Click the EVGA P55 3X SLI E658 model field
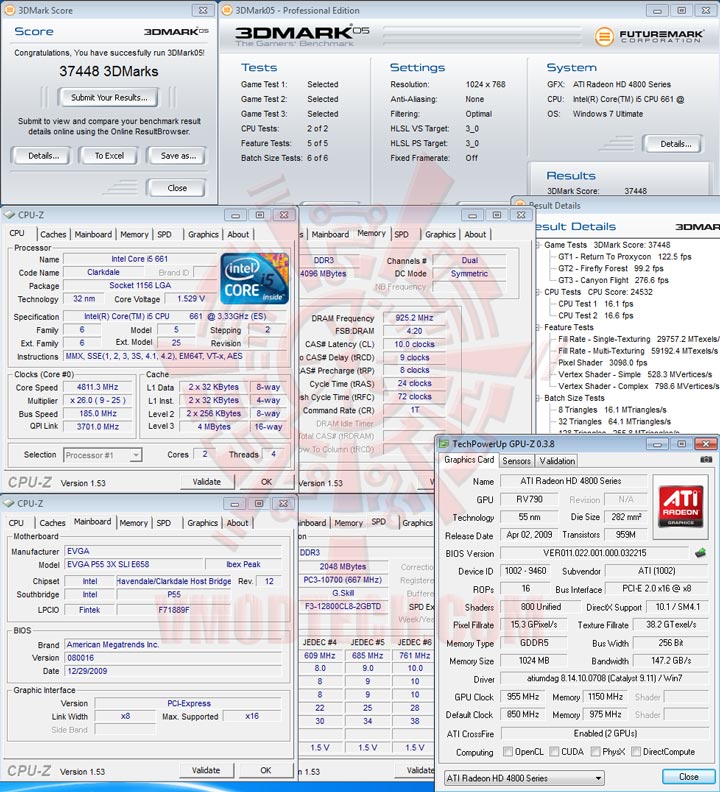 point(133,564)
